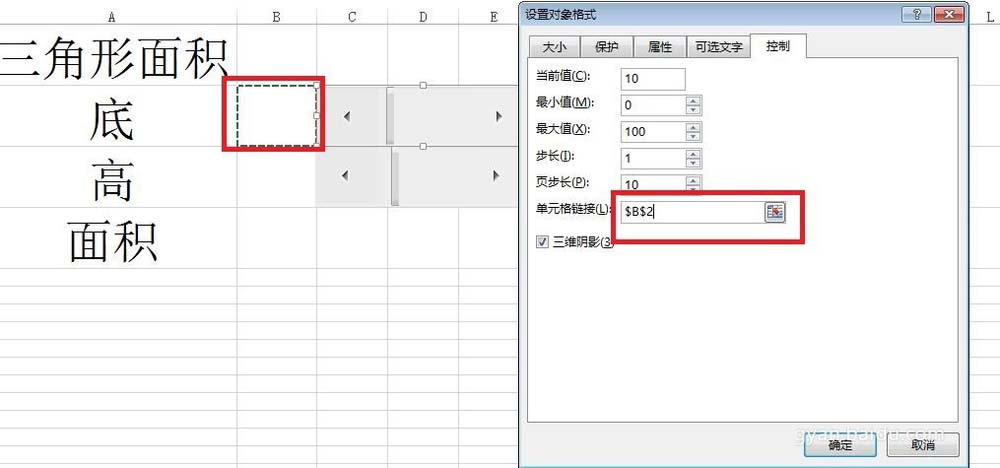Select column C header
Viewport: 1000px width, 468px height.
coord(352,17)
